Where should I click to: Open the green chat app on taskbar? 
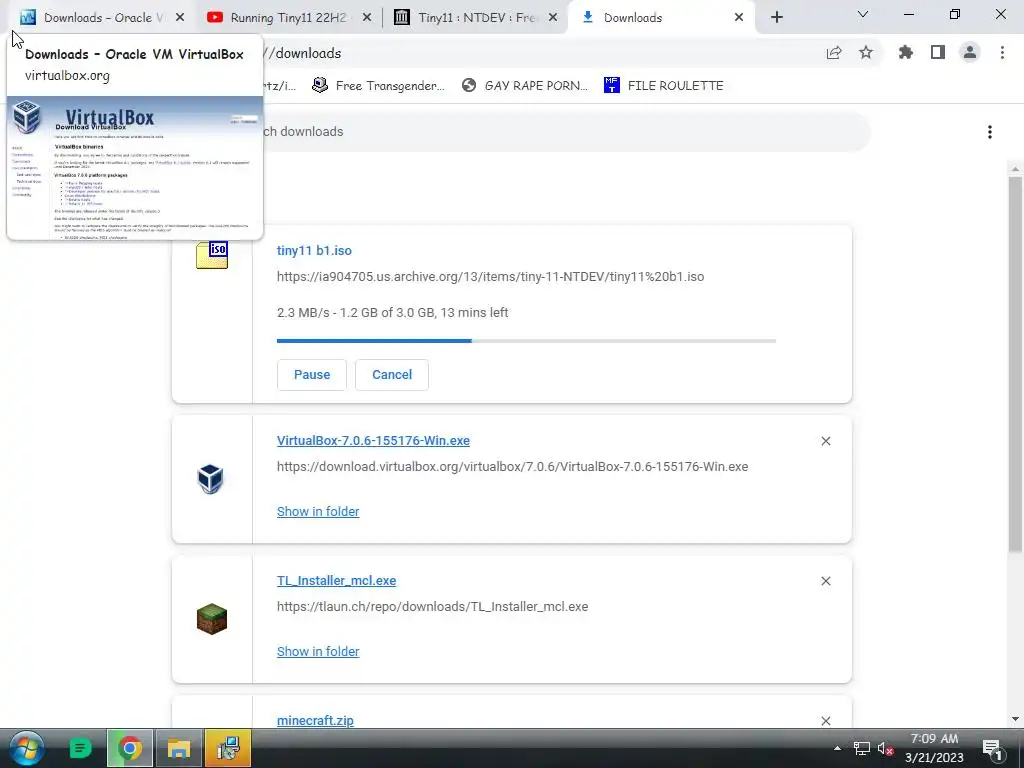point(80,748)
